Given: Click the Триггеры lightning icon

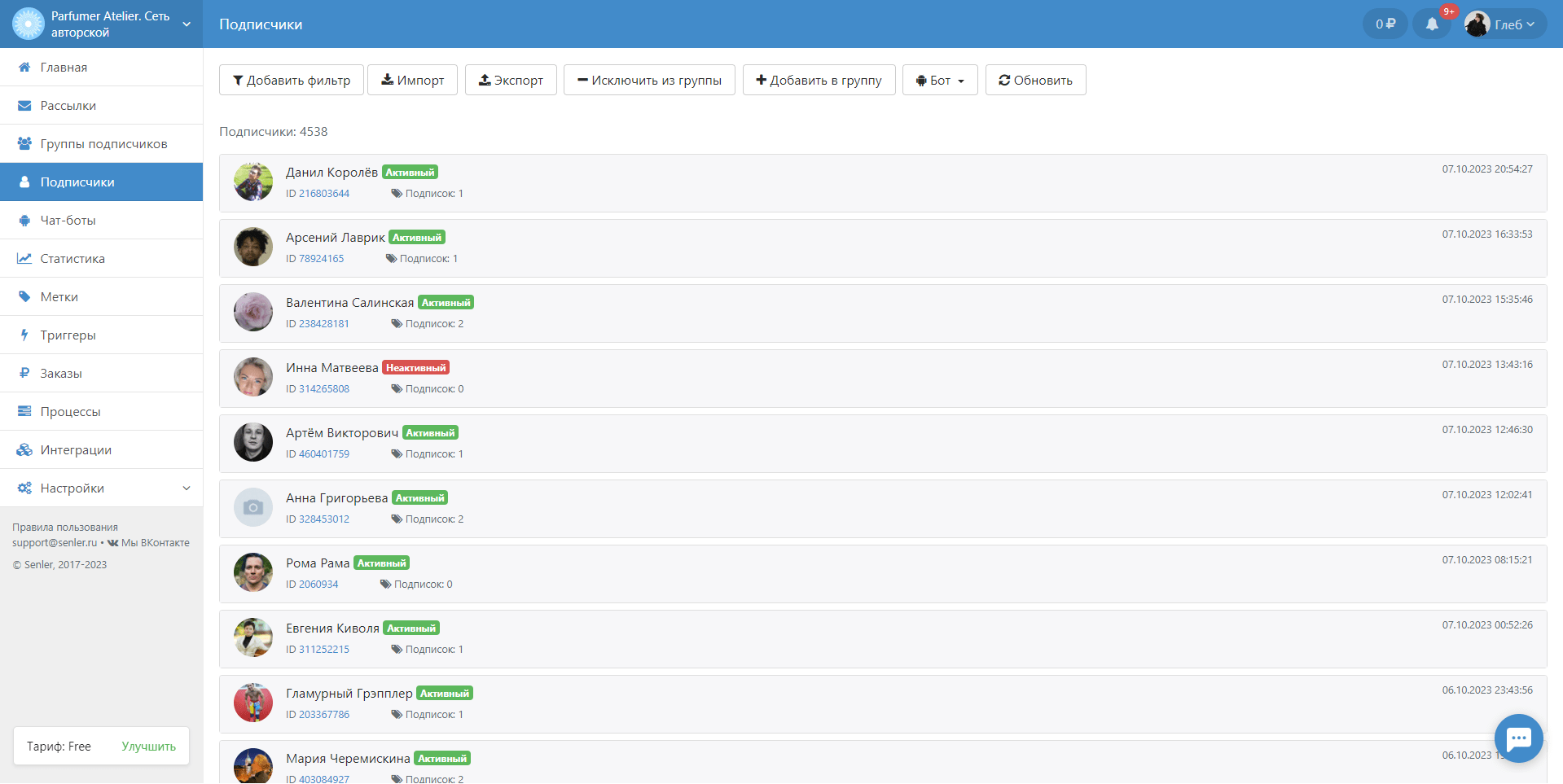Looking at the screenshot, I should [x=24, y=335].
